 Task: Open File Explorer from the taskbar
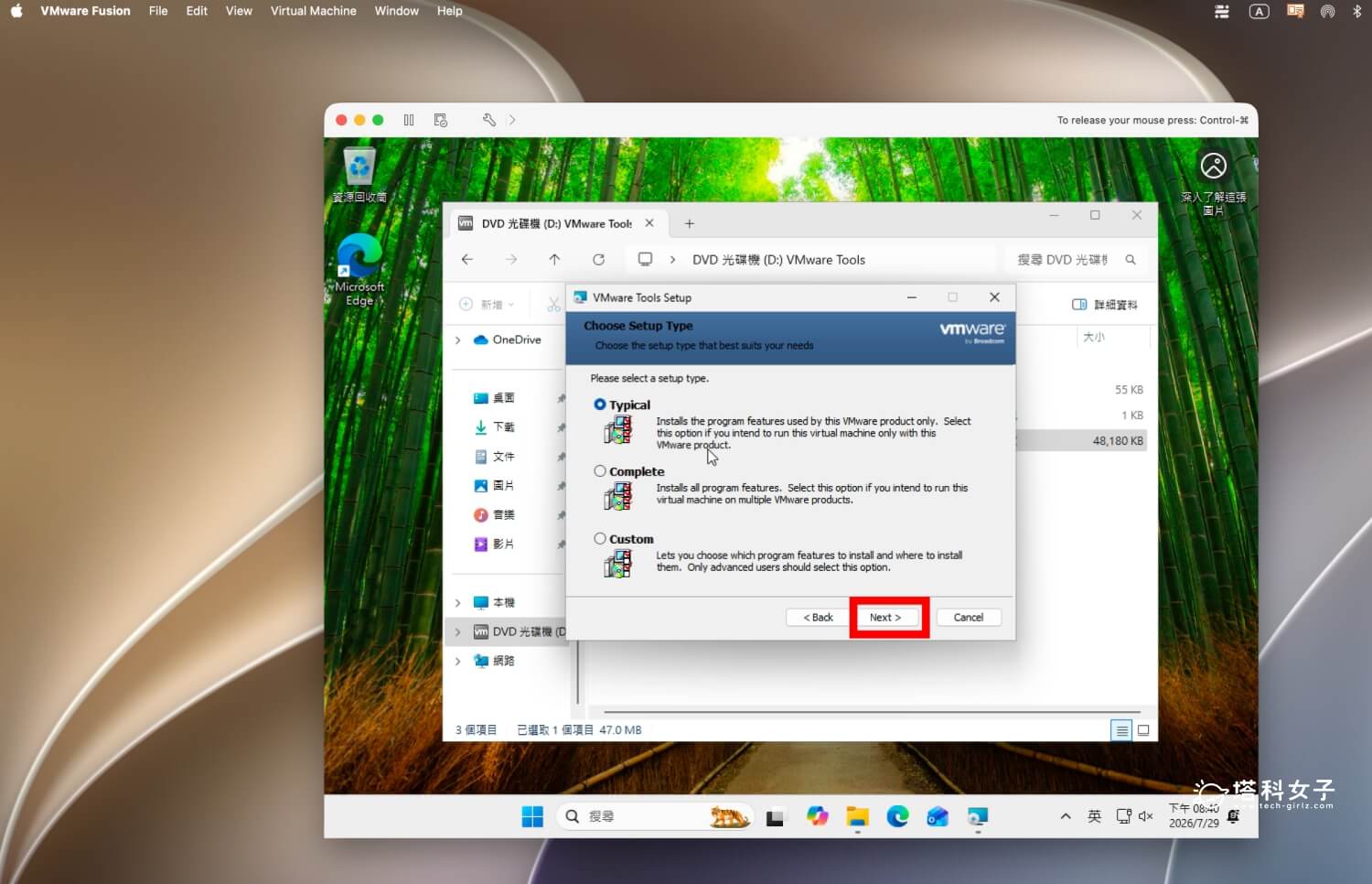(x=857, y=816)
